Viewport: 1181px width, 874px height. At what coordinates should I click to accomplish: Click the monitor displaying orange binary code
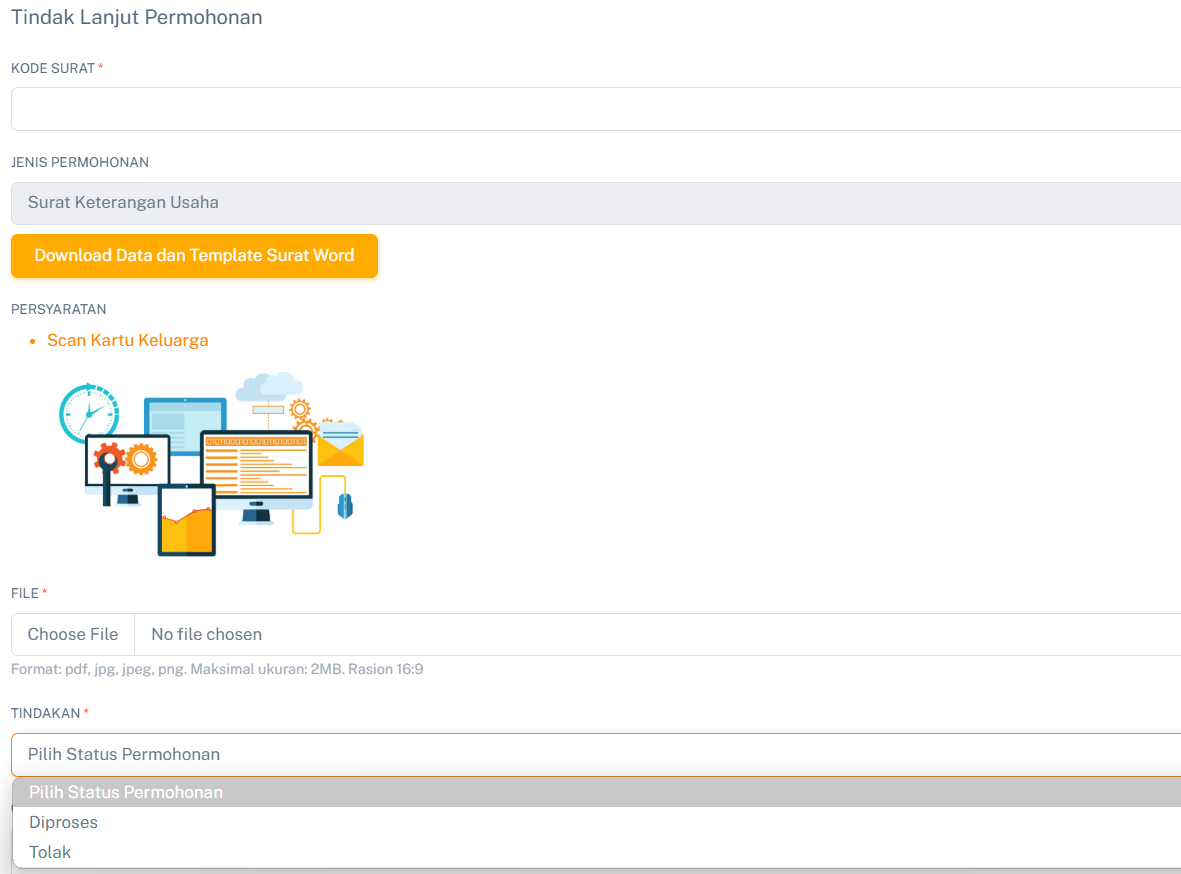pyautogui.click(x=256, y=464)
